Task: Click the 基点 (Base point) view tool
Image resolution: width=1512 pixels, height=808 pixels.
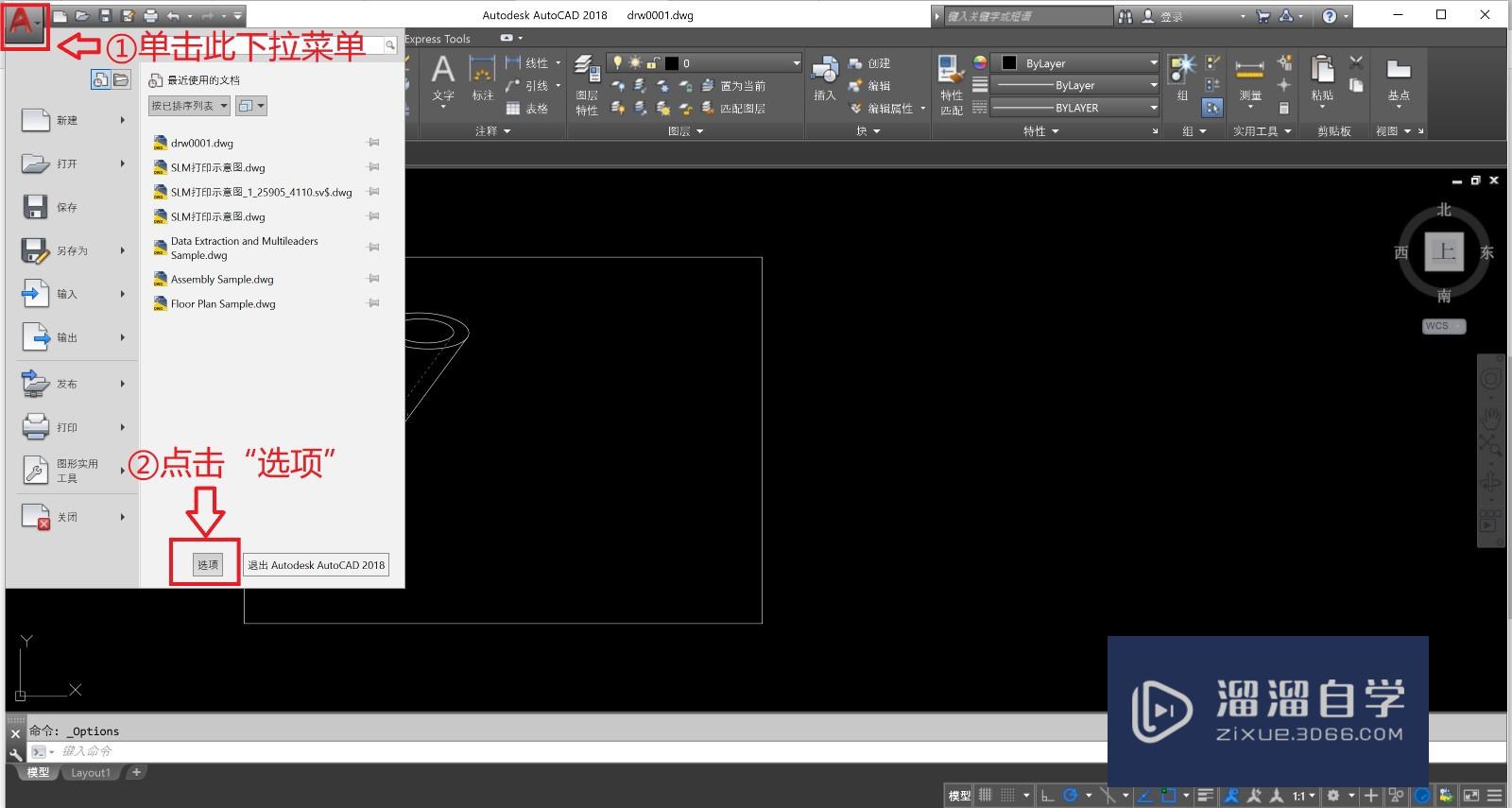Action: pyautogui.click(x=1399, y=79)
